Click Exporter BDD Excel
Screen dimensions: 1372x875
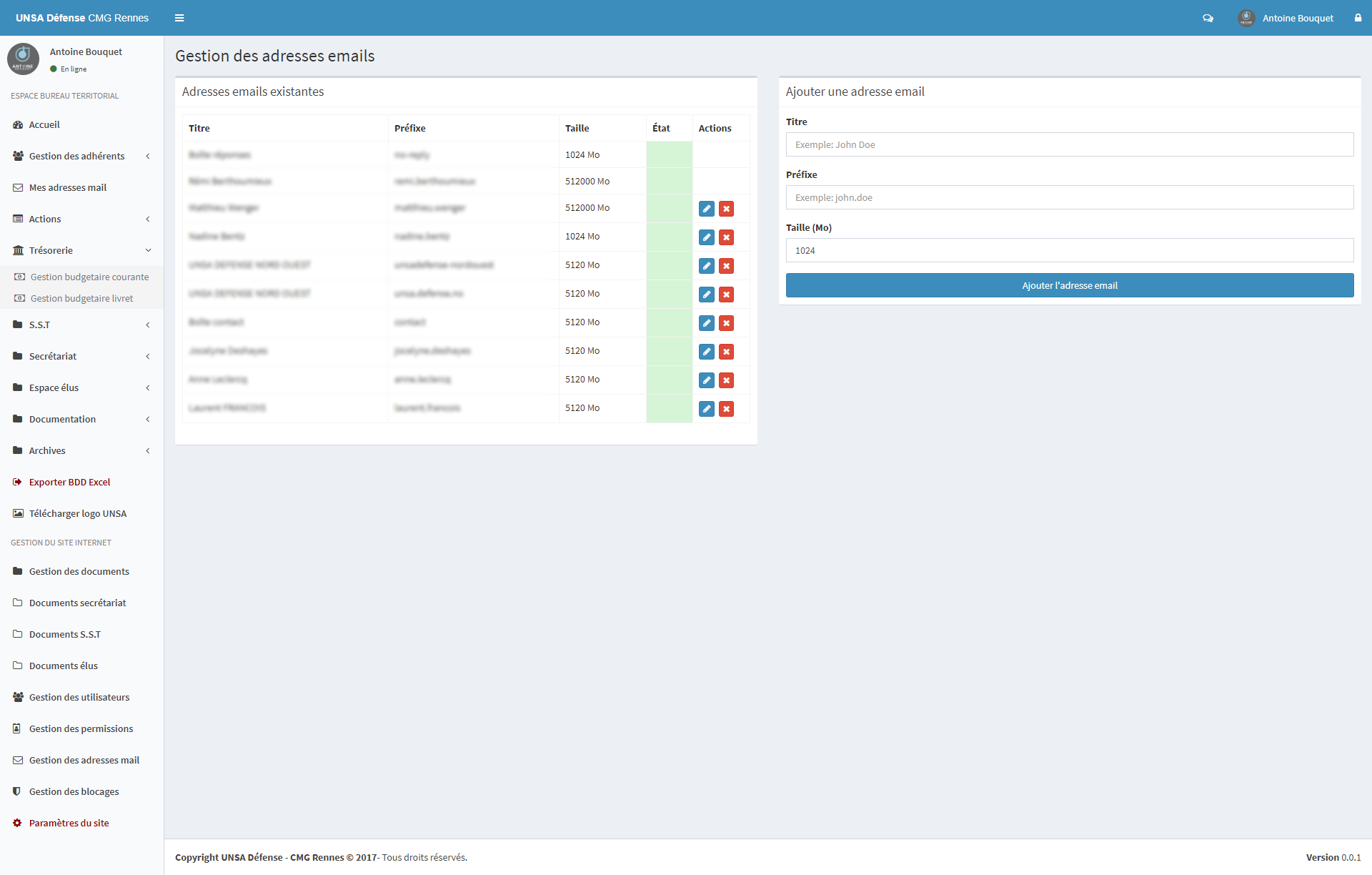point(81,482)
